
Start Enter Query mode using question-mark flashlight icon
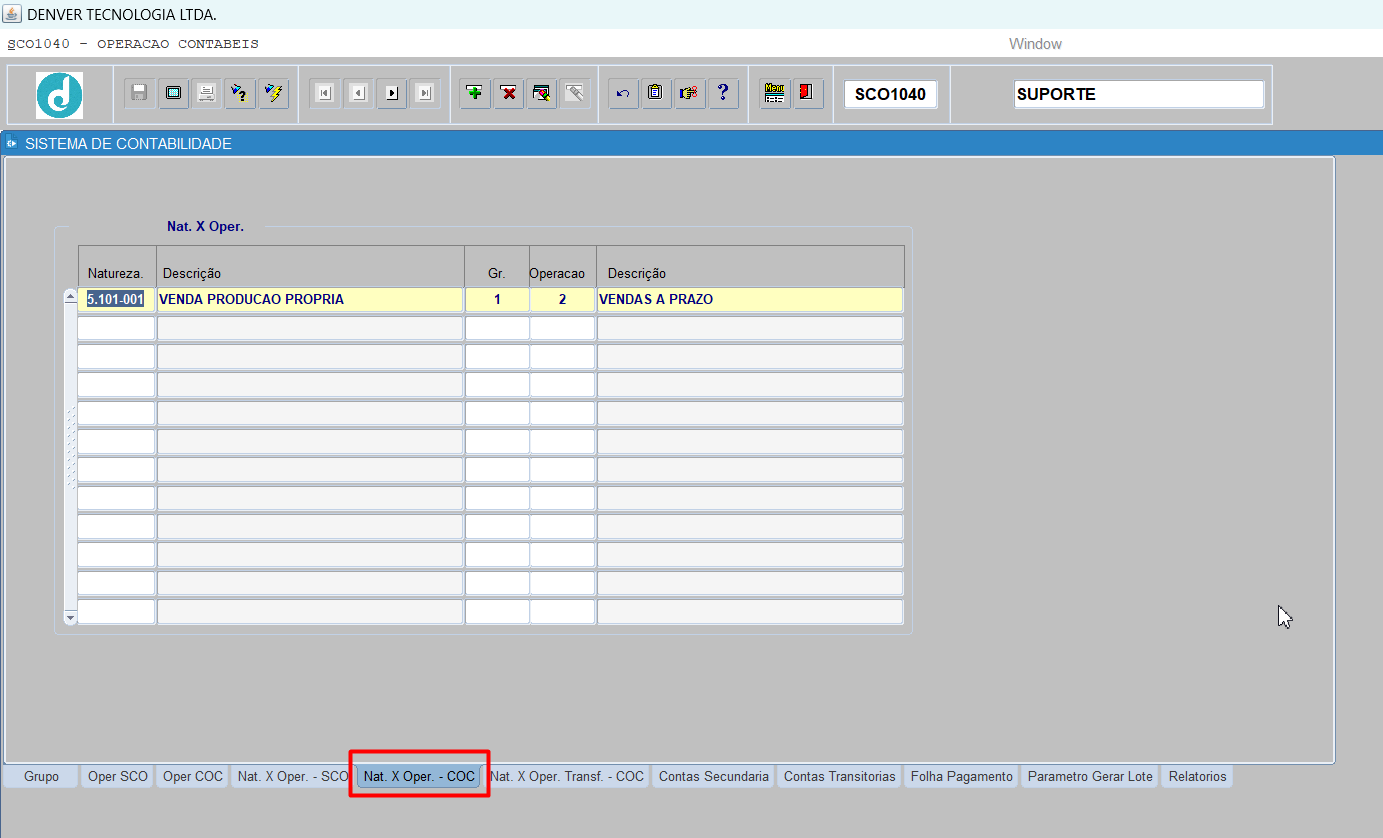point(240,93)
